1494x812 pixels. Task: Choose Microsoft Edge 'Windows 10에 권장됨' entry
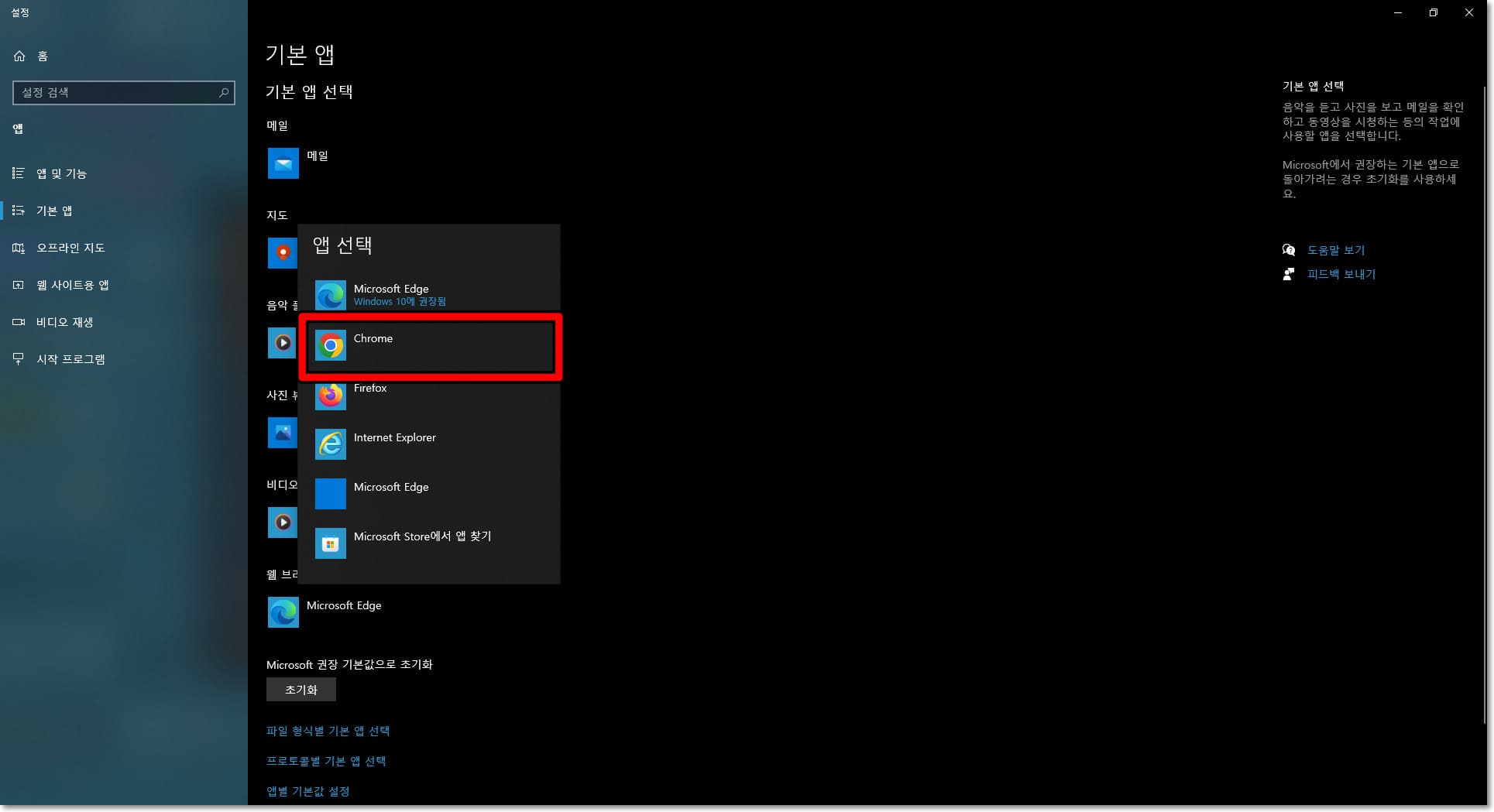click(x=431, y=295)
